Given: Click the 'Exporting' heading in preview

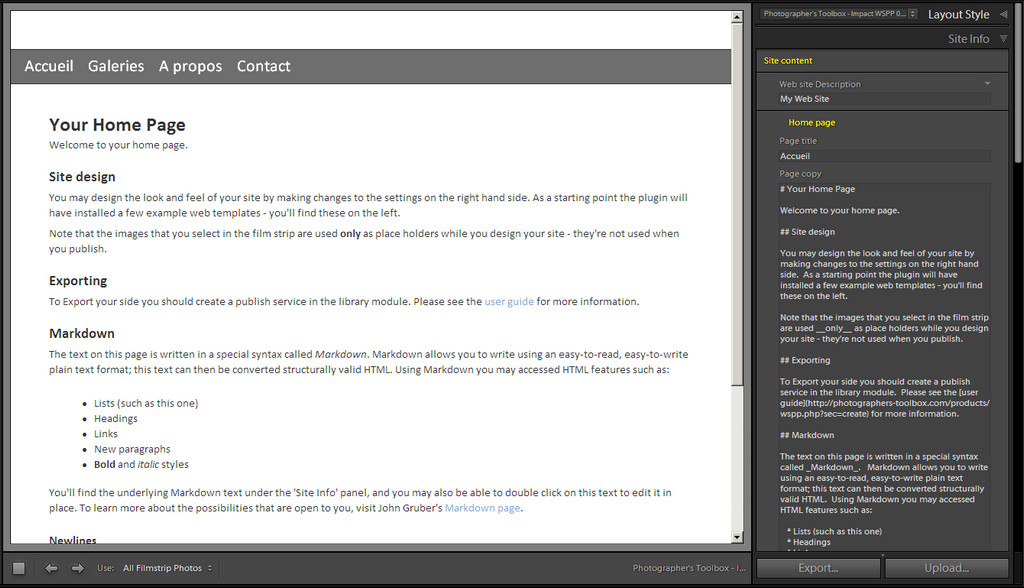Looking at the screenshot, I should [x=78, y=281].
